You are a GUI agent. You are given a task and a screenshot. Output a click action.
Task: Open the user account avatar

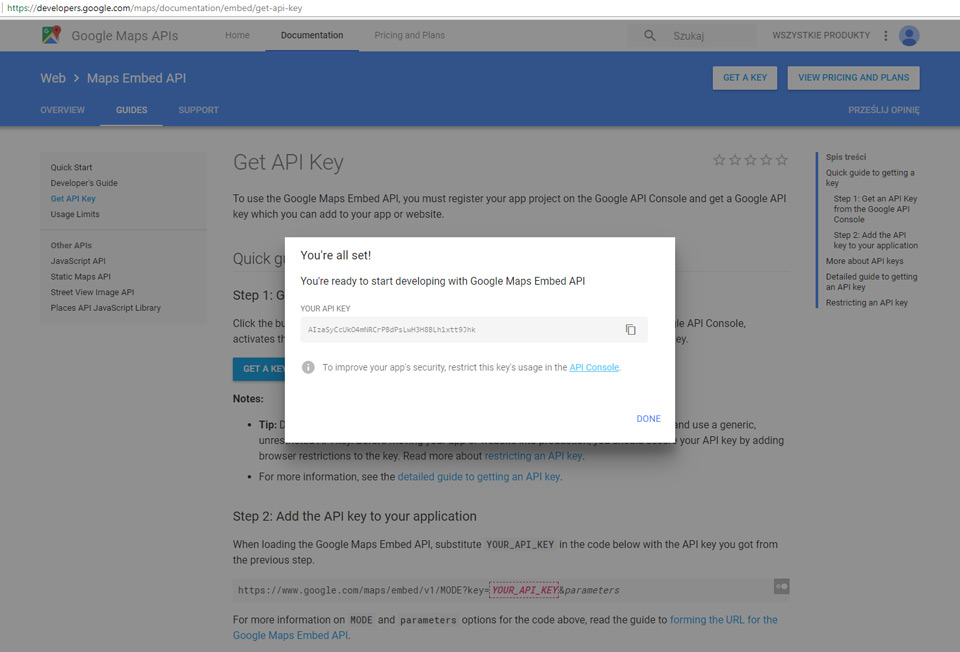coord(909,36)
